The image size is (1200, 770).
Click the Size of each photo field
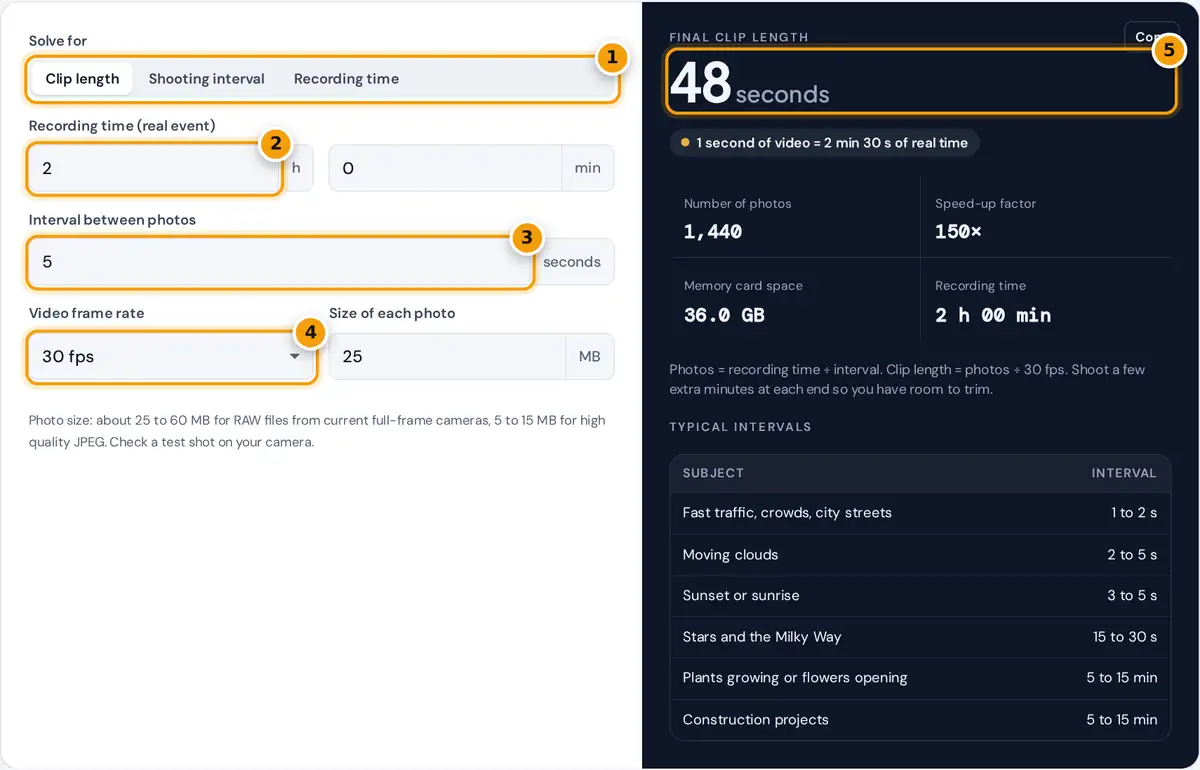[x=447, y=356]
